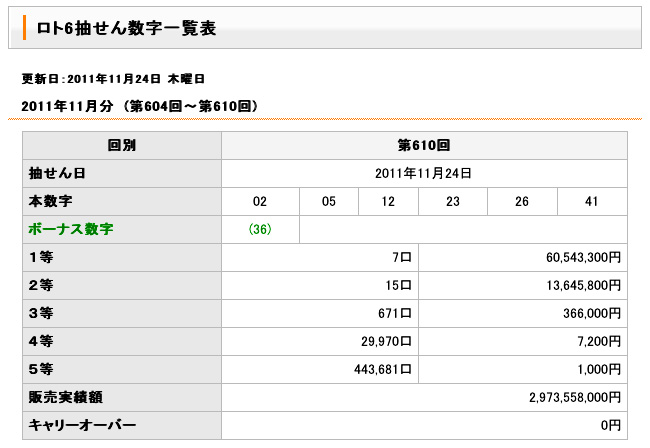Click the 2011年11月分 第604回～第610回 subheading
The image size is (650, 448).
(139, 106)
